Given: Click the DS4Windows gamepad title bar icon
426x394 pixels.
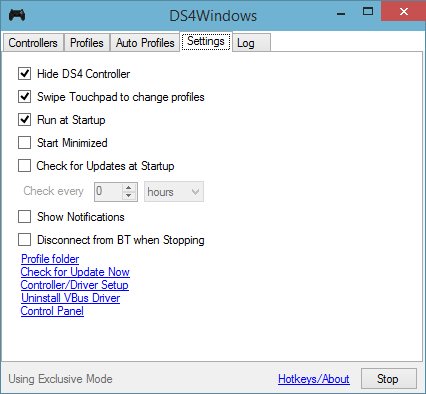Looking at the screenshot, I should tap(16, 15).
